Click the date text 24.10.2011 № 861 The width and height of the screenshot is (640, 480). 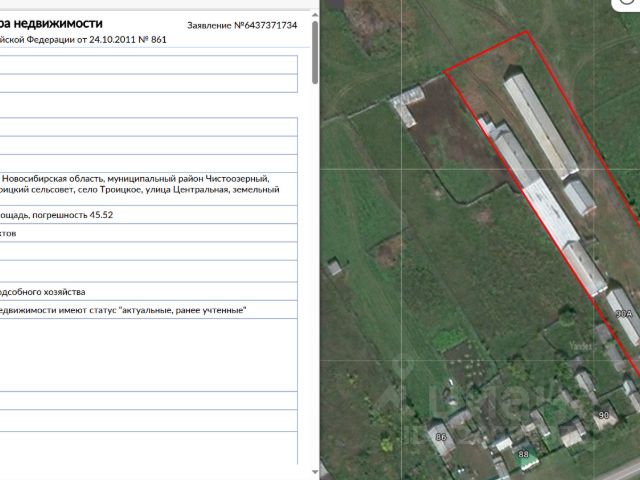(x=128, y=40)
